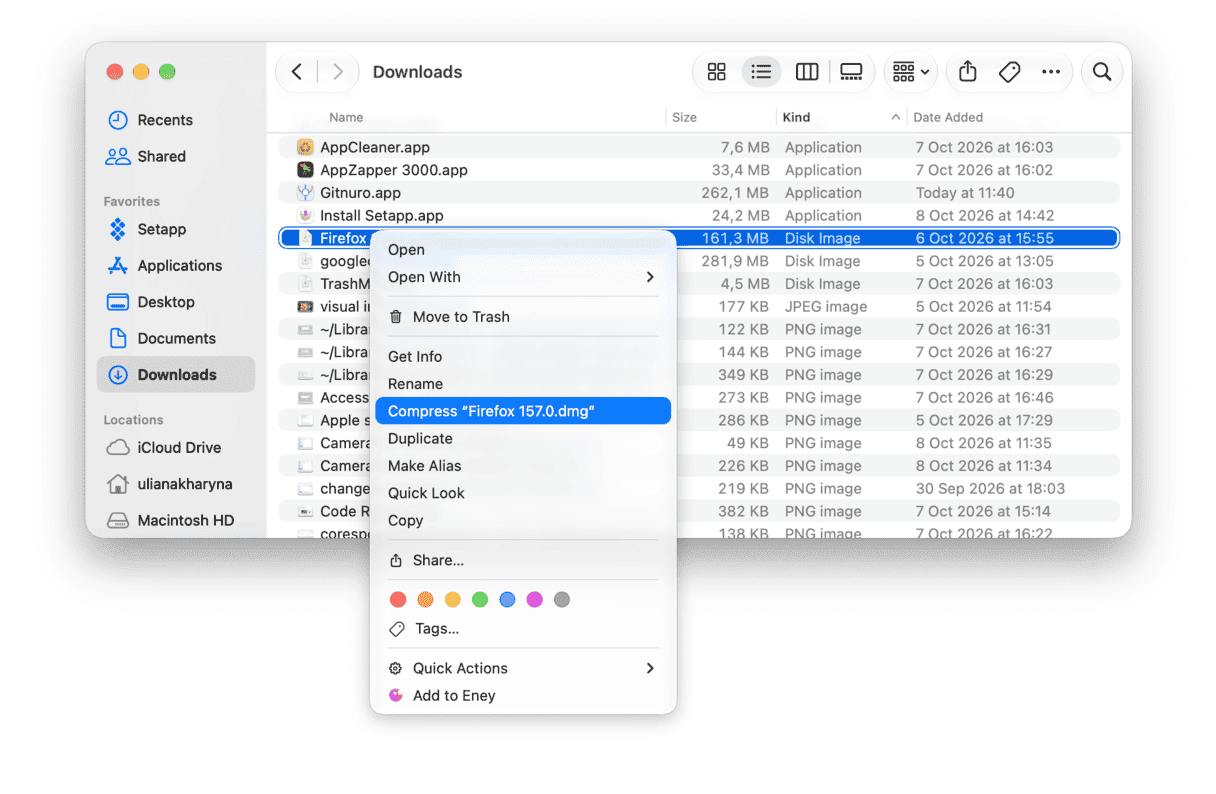Select the AppZapper 3000.app file name
1216x794 pixels.
pos(394,170)
